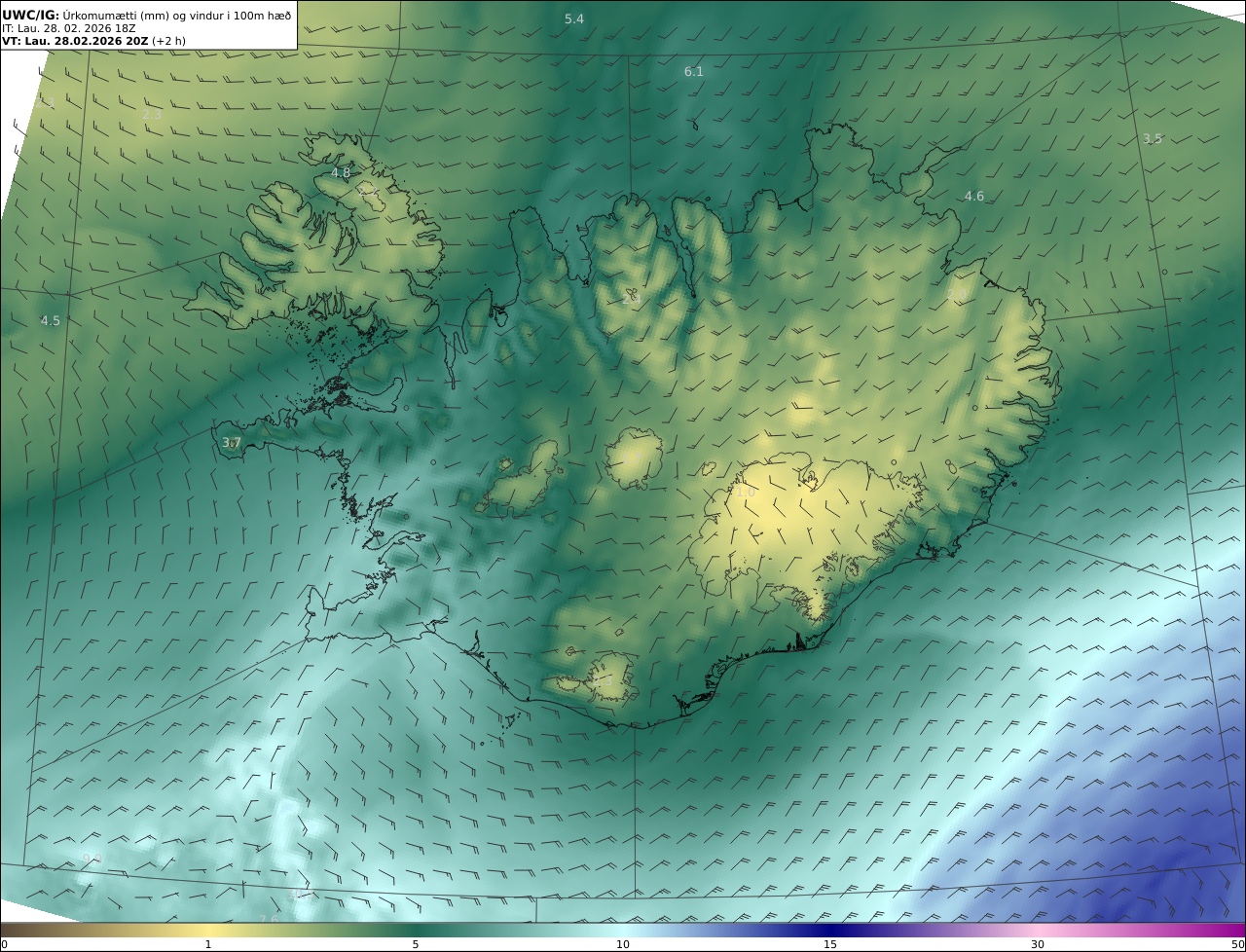Click the 1.0 value over the glacier
This screenshot has width=1246, height=952.
tap(745, 492)
